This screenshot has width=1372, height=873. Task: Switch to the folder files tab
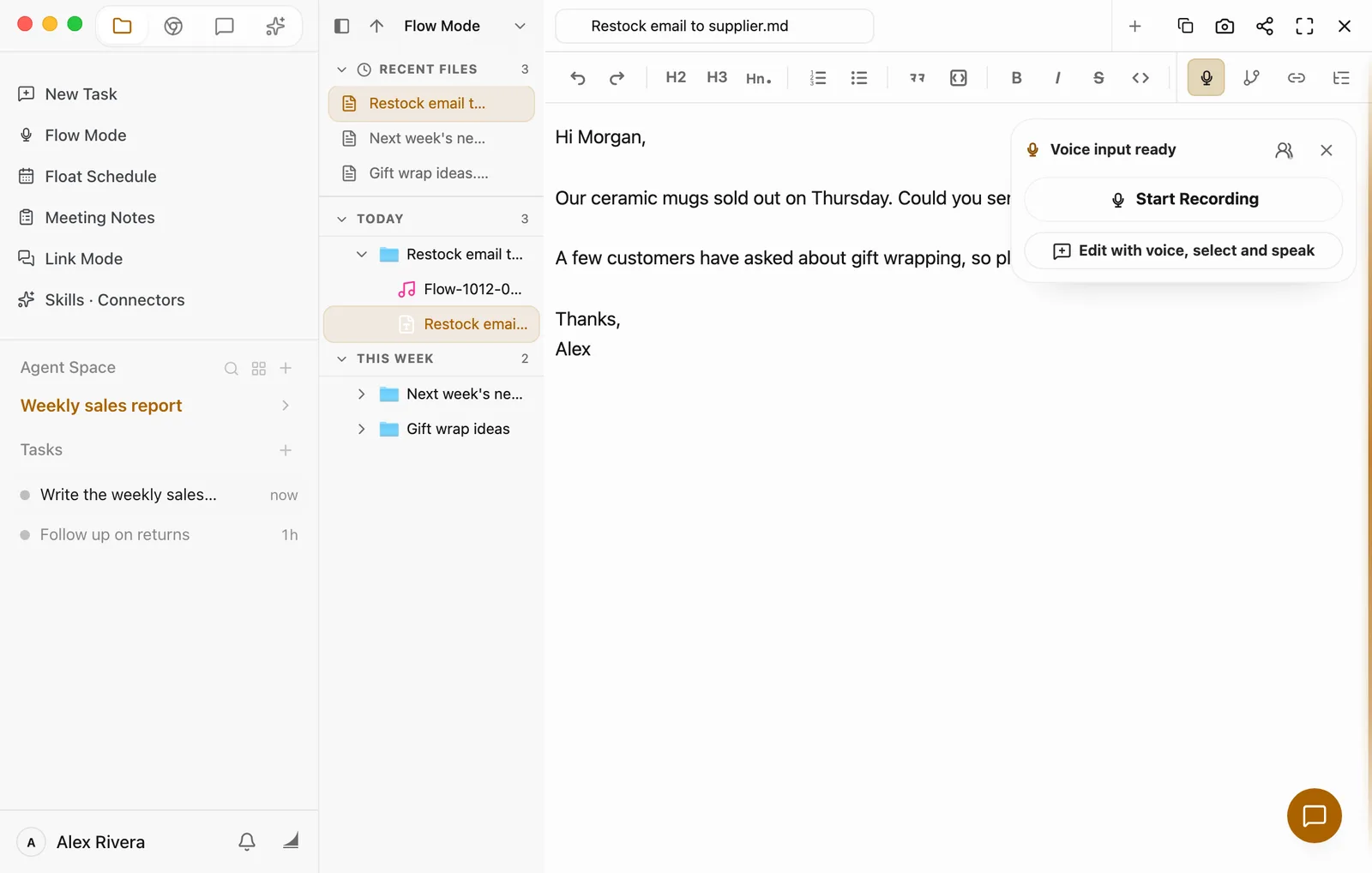pyautogui.click(x=122, y=26)
